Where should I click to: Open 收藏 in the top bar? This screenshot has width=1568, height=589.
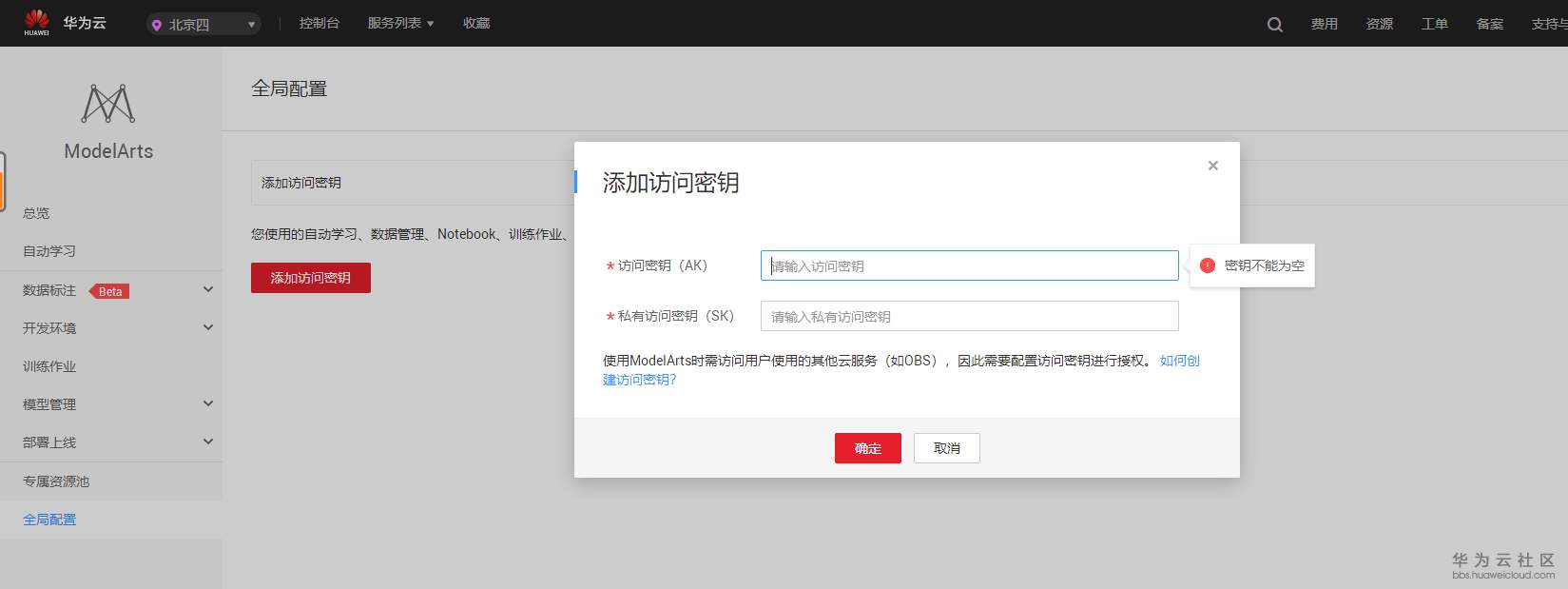pyautogui.click(x=476, y=23)
